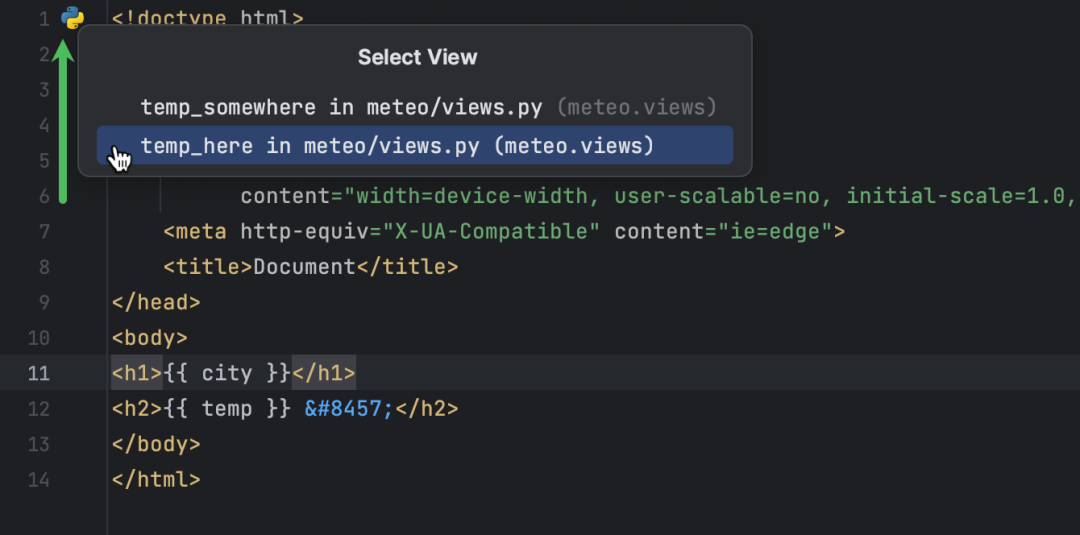Screen dimensions: 1080x535
Task: Click line number 10 in gutter
Action: (39, 338)
